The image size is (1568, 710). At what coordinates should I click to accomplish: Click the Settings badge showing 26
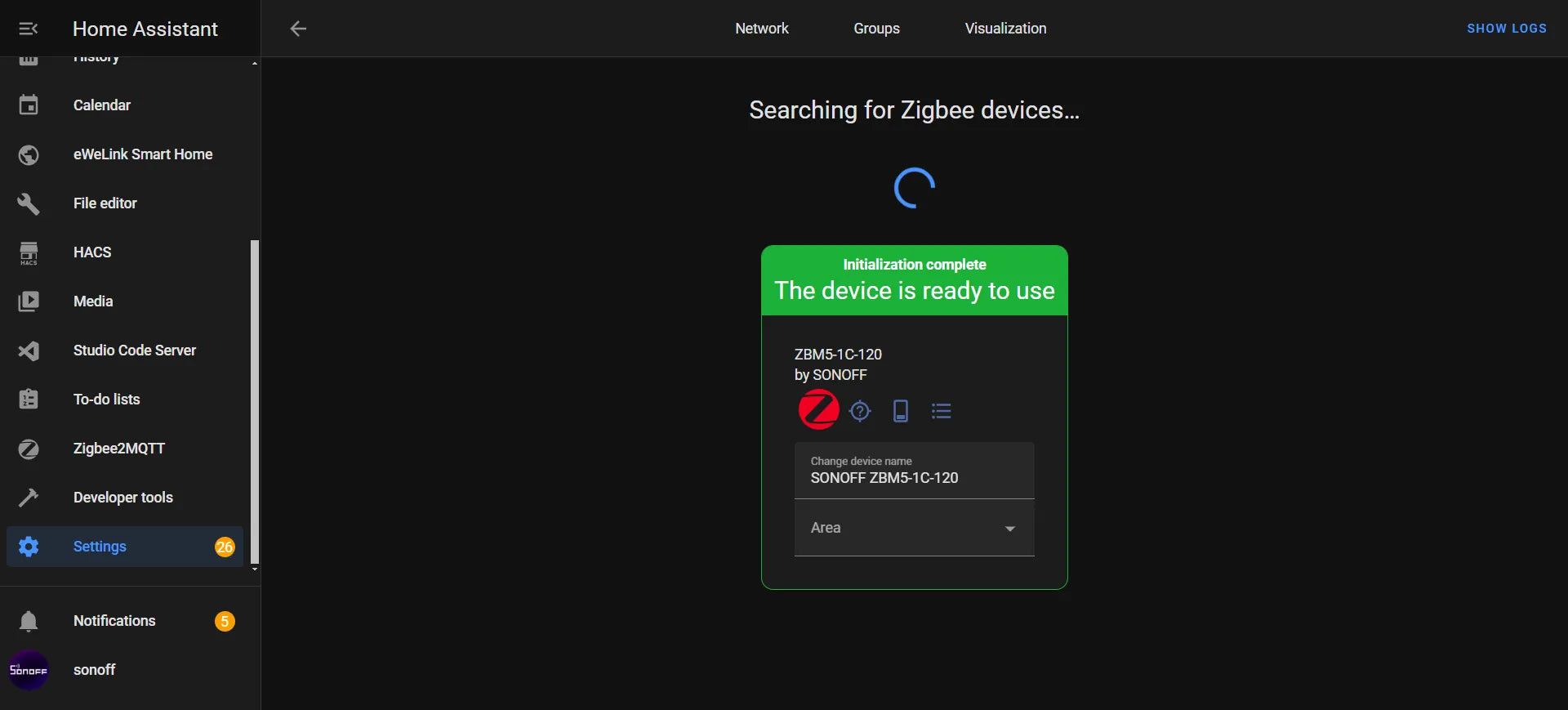point(225,547)
